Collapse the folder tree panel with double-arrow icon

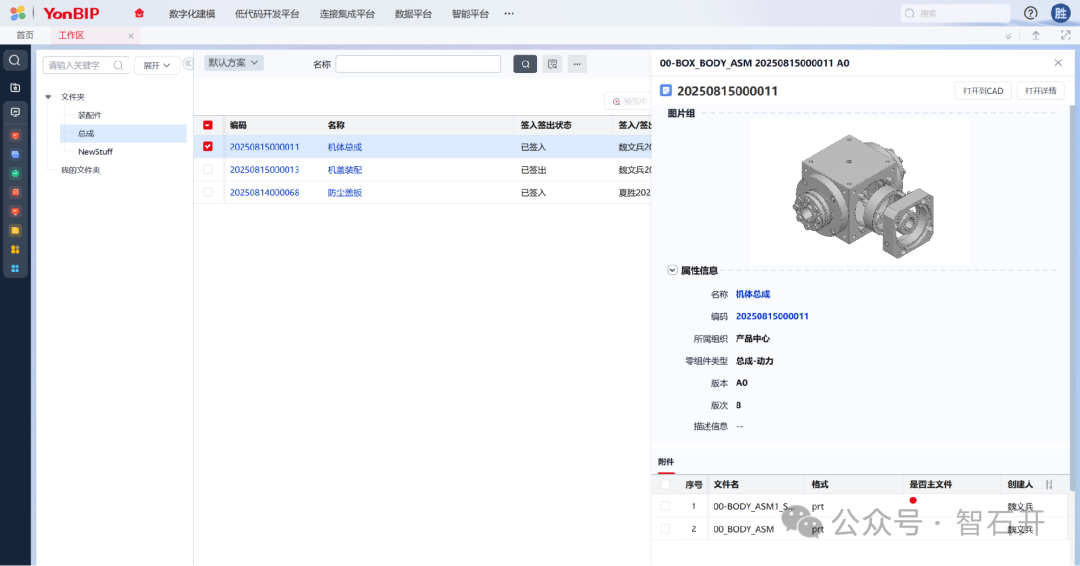[x=187, y=64]
